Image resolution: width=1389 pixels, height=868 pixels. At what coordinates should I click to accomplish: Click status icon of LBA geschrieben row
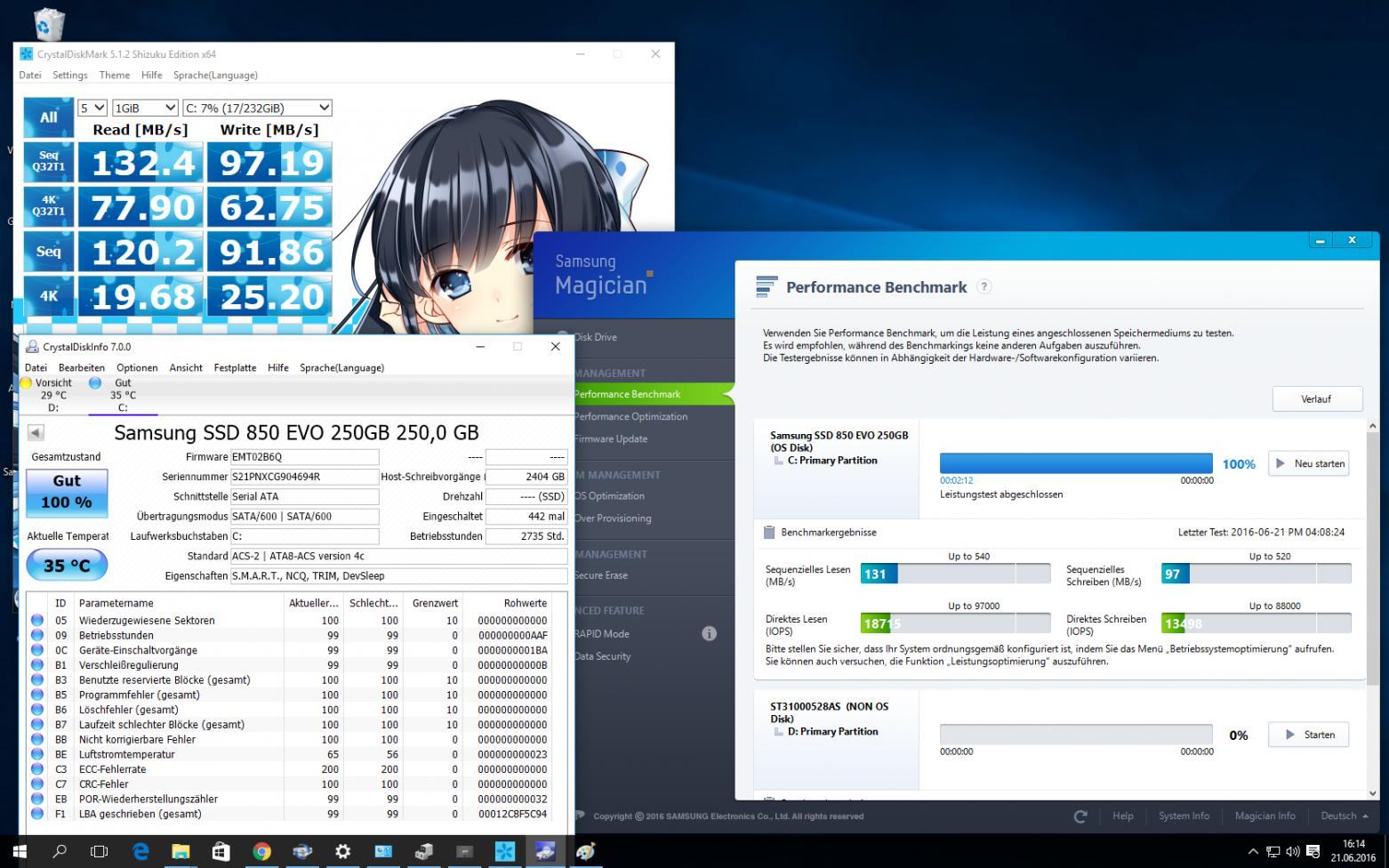coord(37,814)
